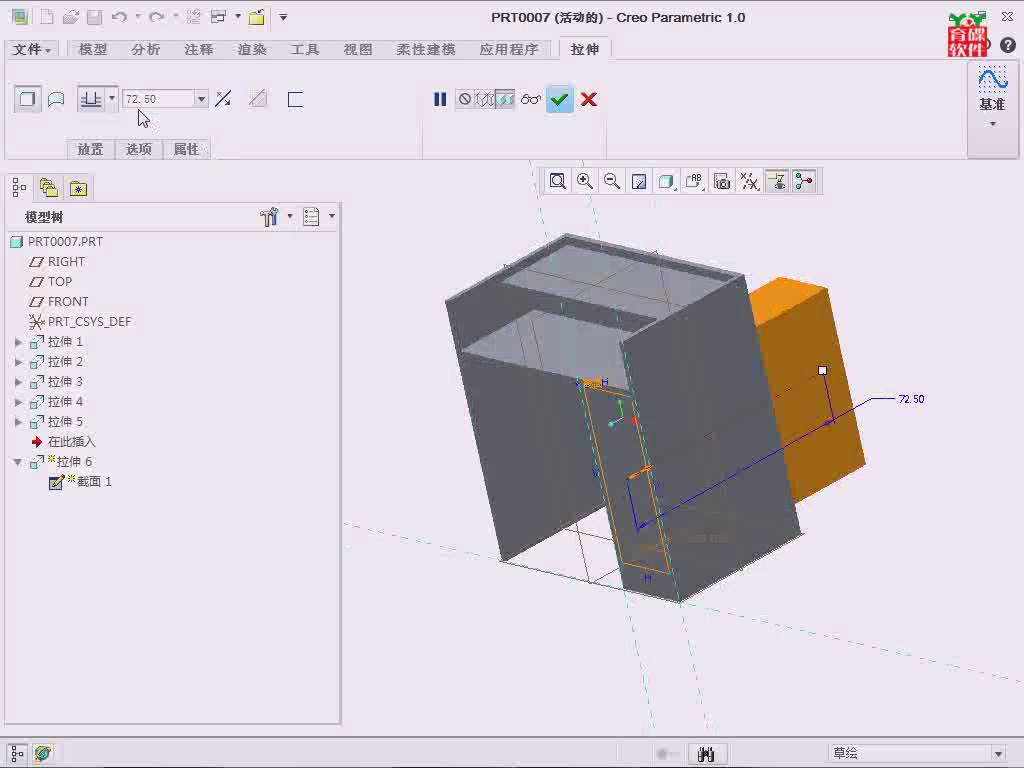Open the Windows icon dropdown arrow

click(238, 16)
